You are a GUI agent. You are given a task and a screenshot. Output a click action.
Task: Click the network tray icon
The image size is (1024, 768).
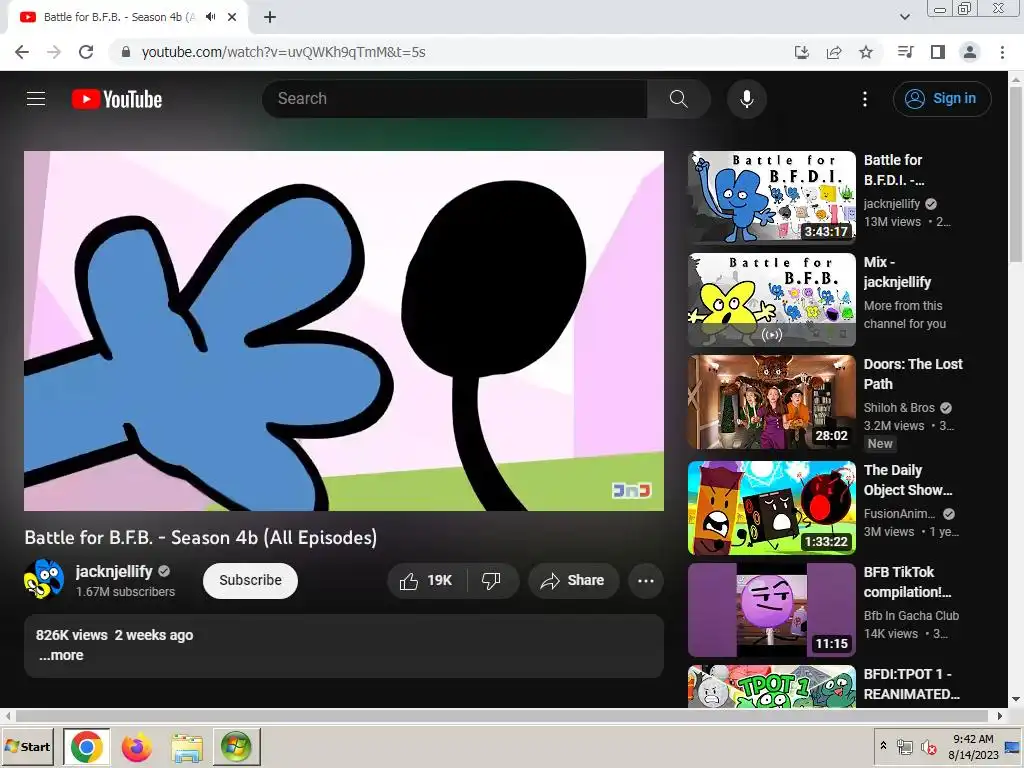904,746
